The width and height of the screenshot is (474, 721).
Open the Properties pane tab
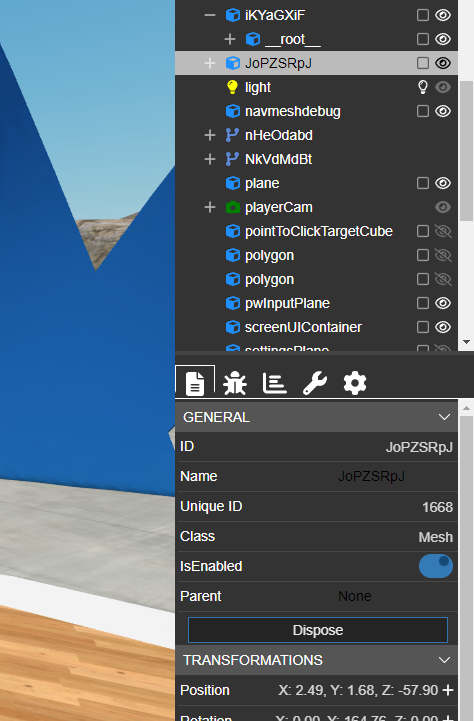(195, 383)
